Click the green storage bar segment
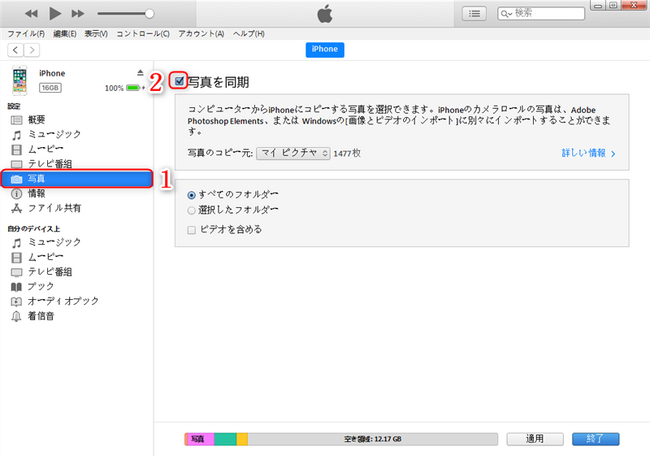 point(226,439)
